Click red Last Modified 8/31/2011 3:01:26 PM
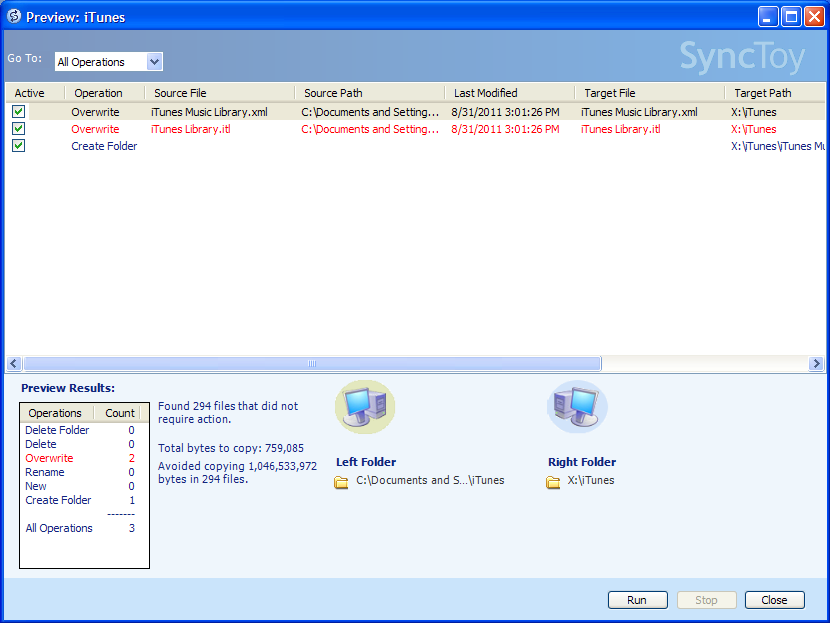Viewport: 830px width, 623px height. (x=505, y=129)
